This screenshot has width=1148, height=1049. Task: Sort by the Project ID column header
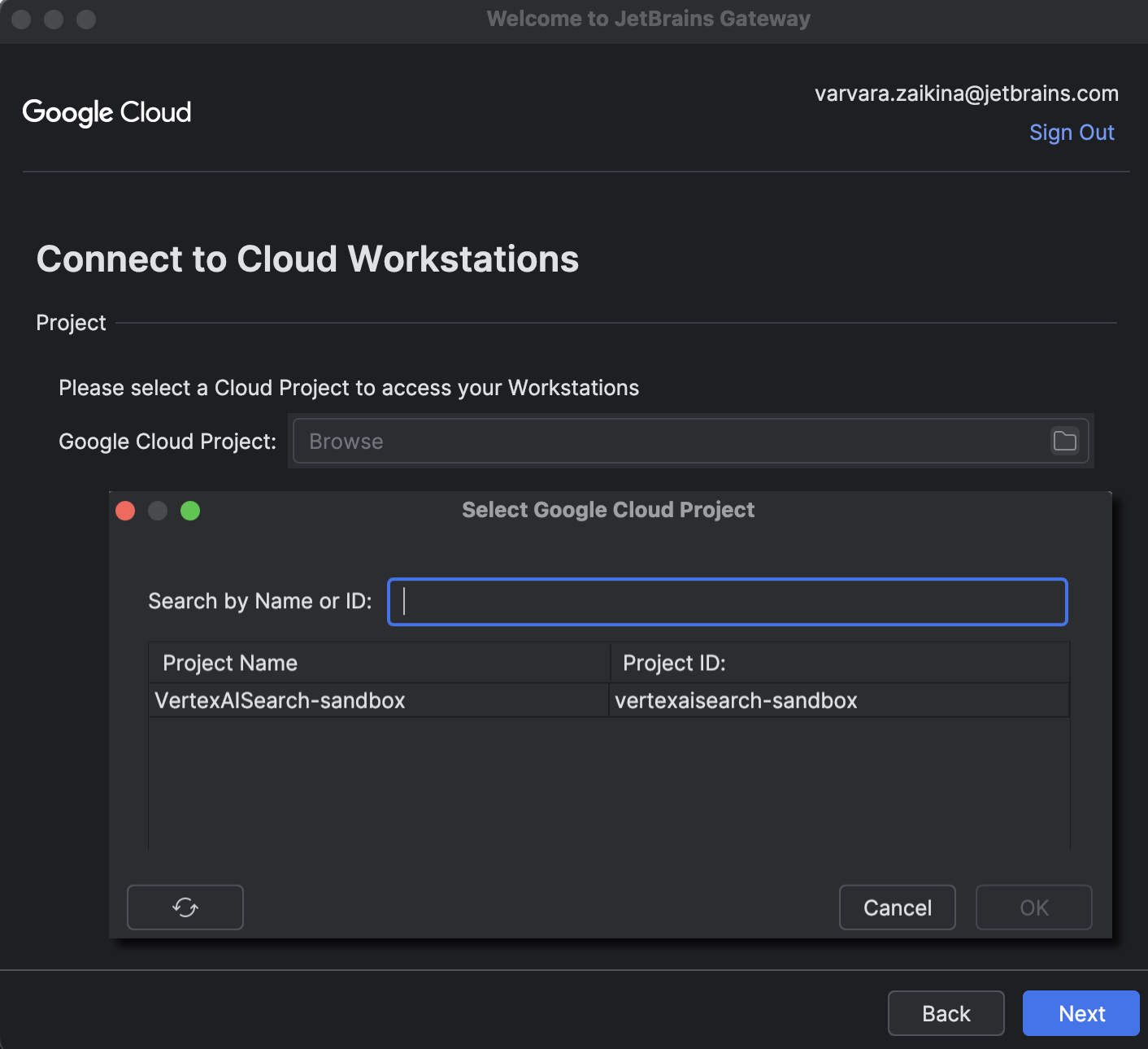pyautogui.click(x=673, y=662)
